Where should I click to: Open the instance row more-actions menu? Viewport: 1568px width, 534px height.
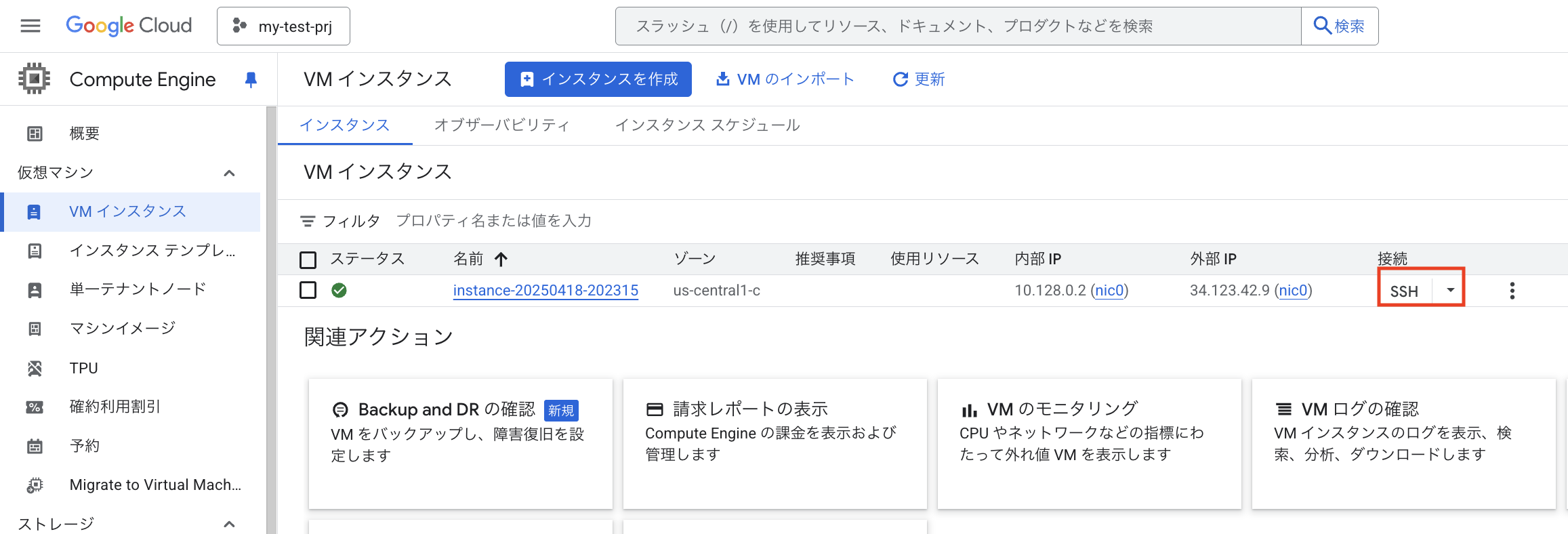(1512, 291)
